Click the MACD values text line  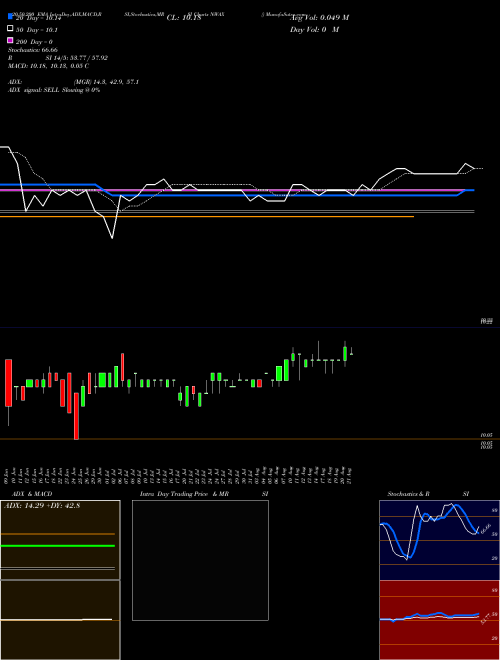(48, 66)
